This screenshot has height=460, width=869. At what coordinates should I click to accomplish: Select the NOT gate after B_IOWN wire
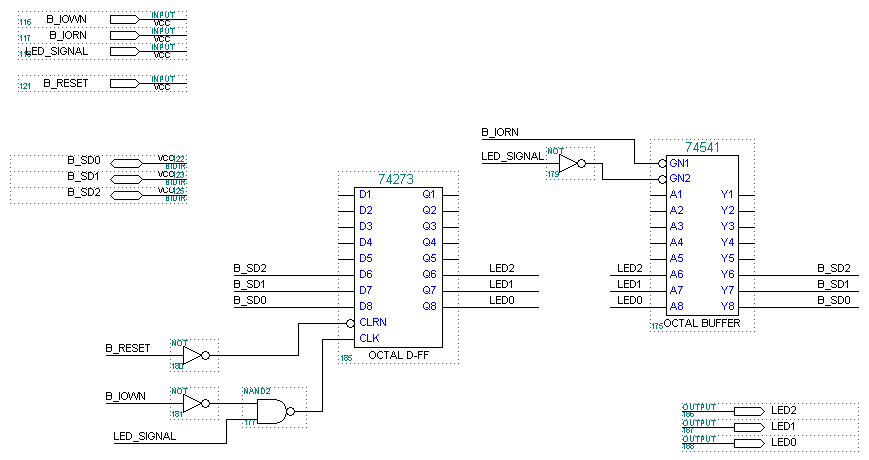point(193,402)
